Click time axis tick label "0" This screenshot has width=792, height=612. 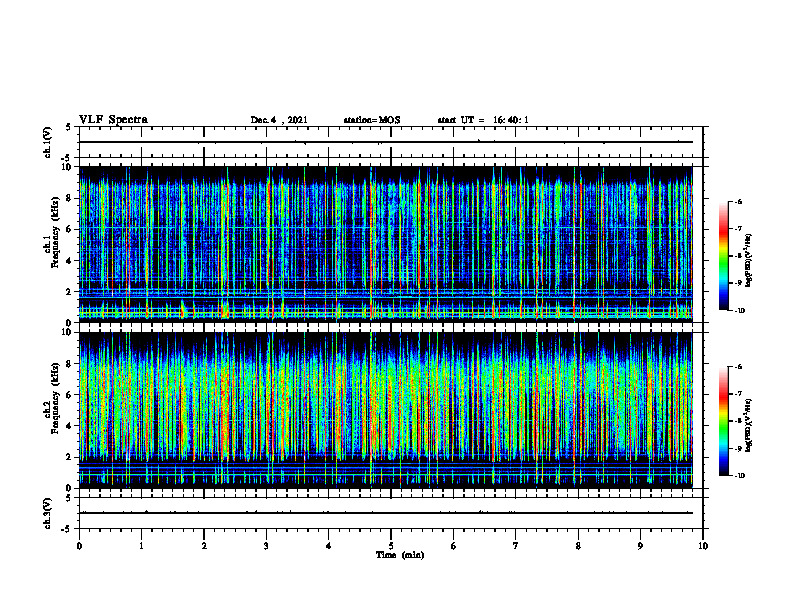tap(79, 546)
